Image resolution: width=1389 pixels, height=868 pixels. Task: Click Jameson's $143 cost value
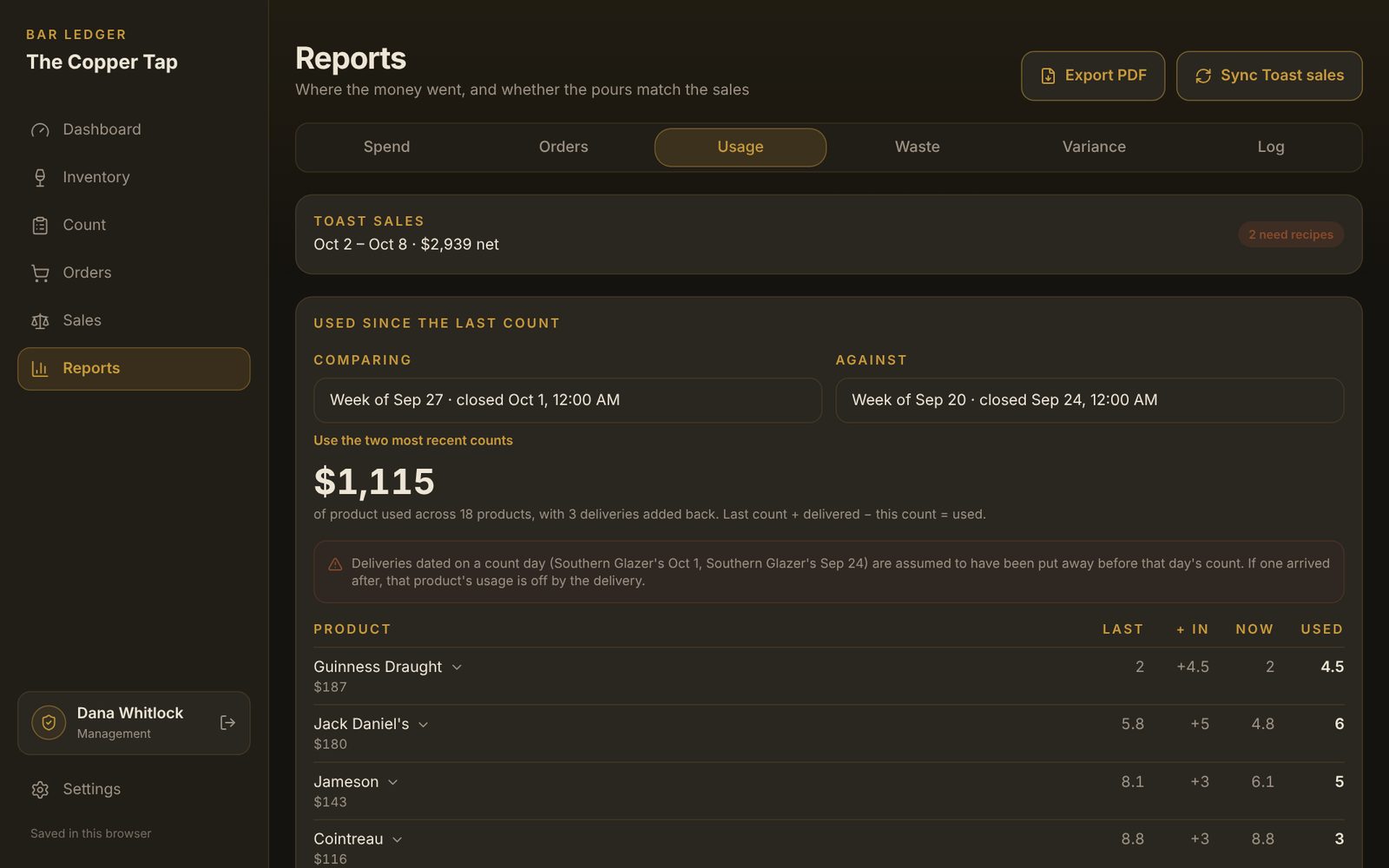point(330,802)
